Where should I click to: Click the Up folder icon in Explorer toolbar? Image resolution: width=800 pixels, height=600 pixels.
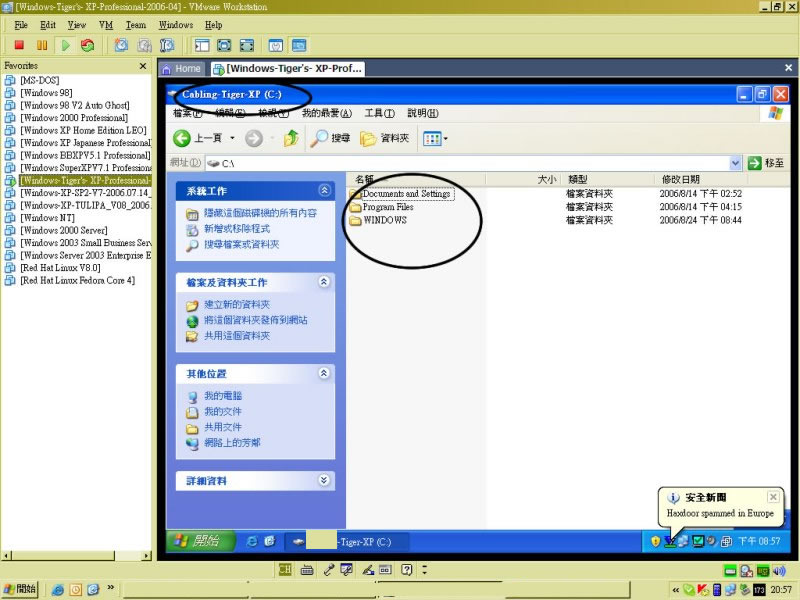point(291,138)
